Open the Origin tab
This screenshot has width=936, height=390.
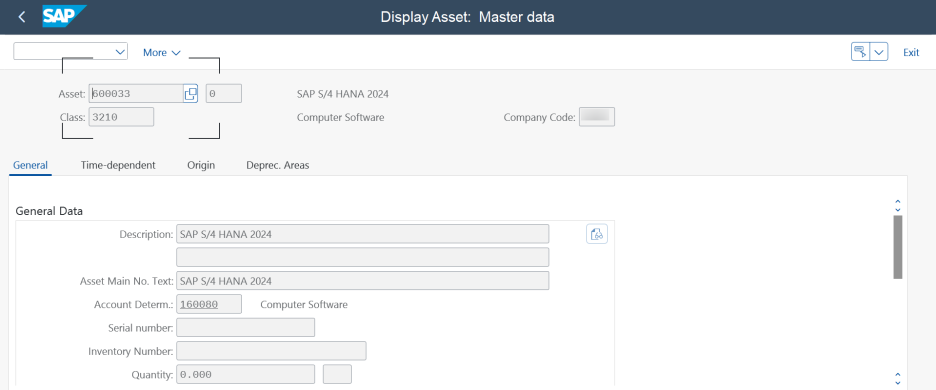coord(201,165)
